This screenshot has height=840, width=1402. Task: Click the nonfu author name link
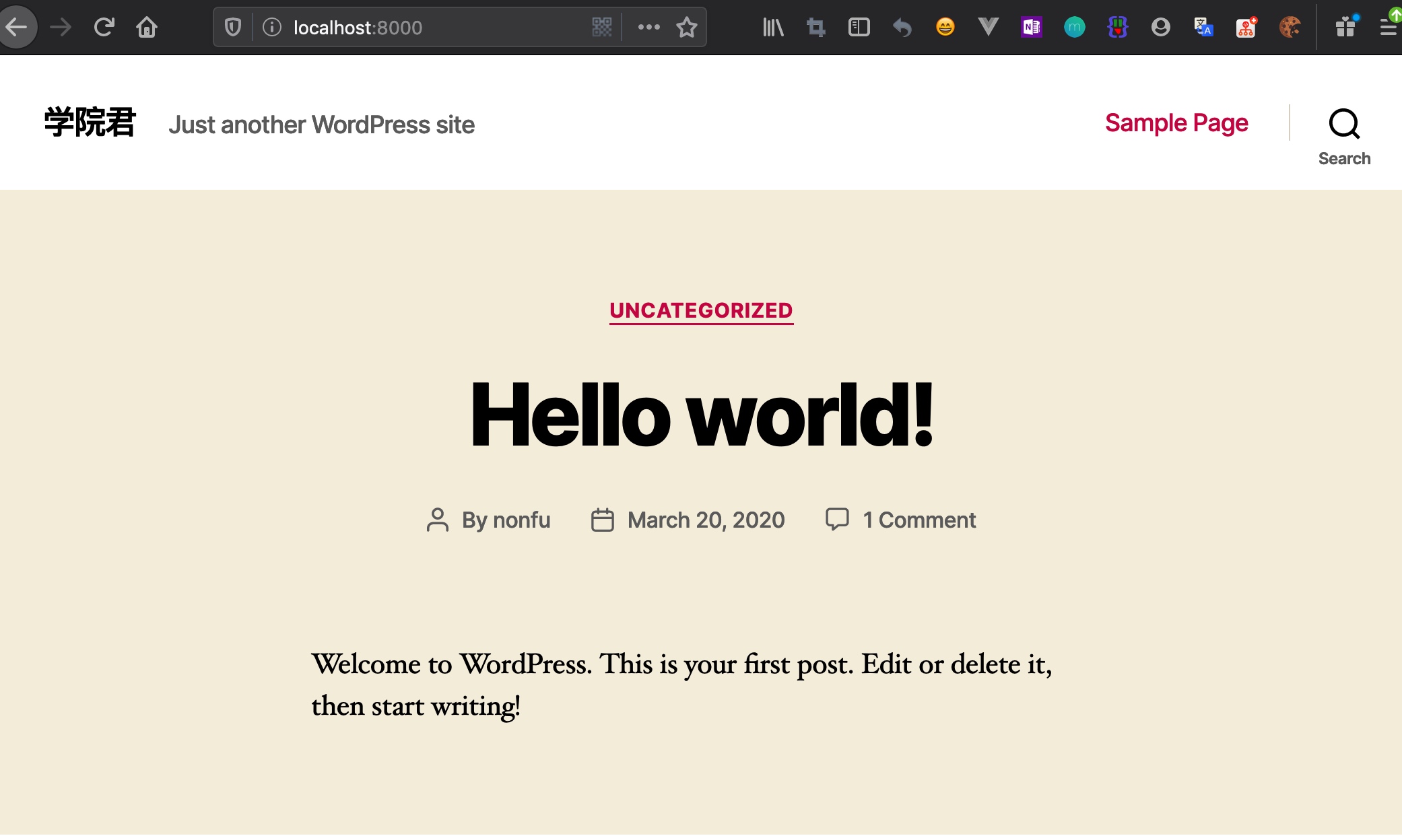point(521,519)
